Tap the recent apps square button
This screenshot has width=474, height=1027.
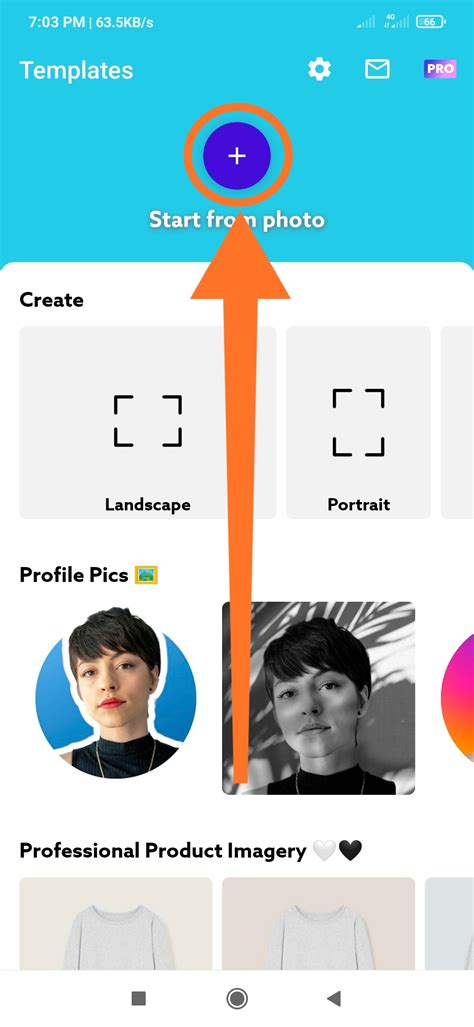[x=138, y=998]
